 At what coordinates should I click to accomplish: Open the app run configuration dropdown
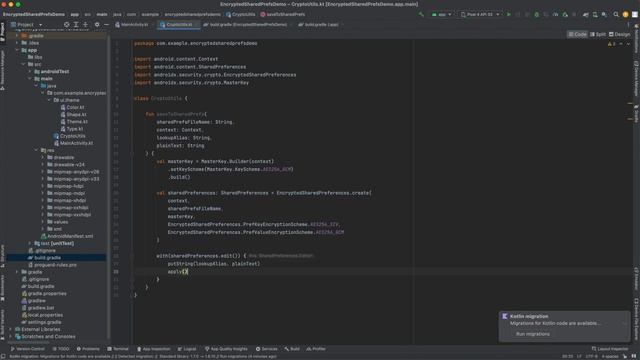click(442, 14)
